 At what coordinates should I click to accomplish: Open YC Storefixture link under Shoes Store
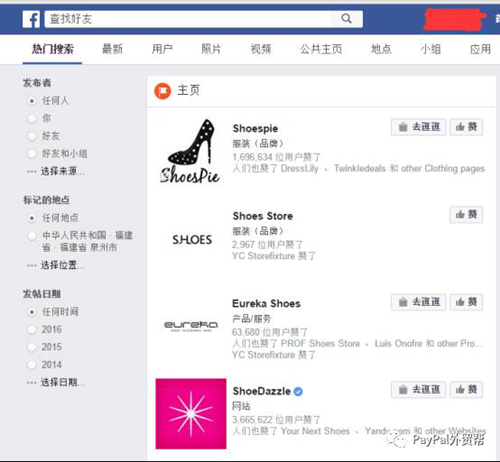[264, 256]
